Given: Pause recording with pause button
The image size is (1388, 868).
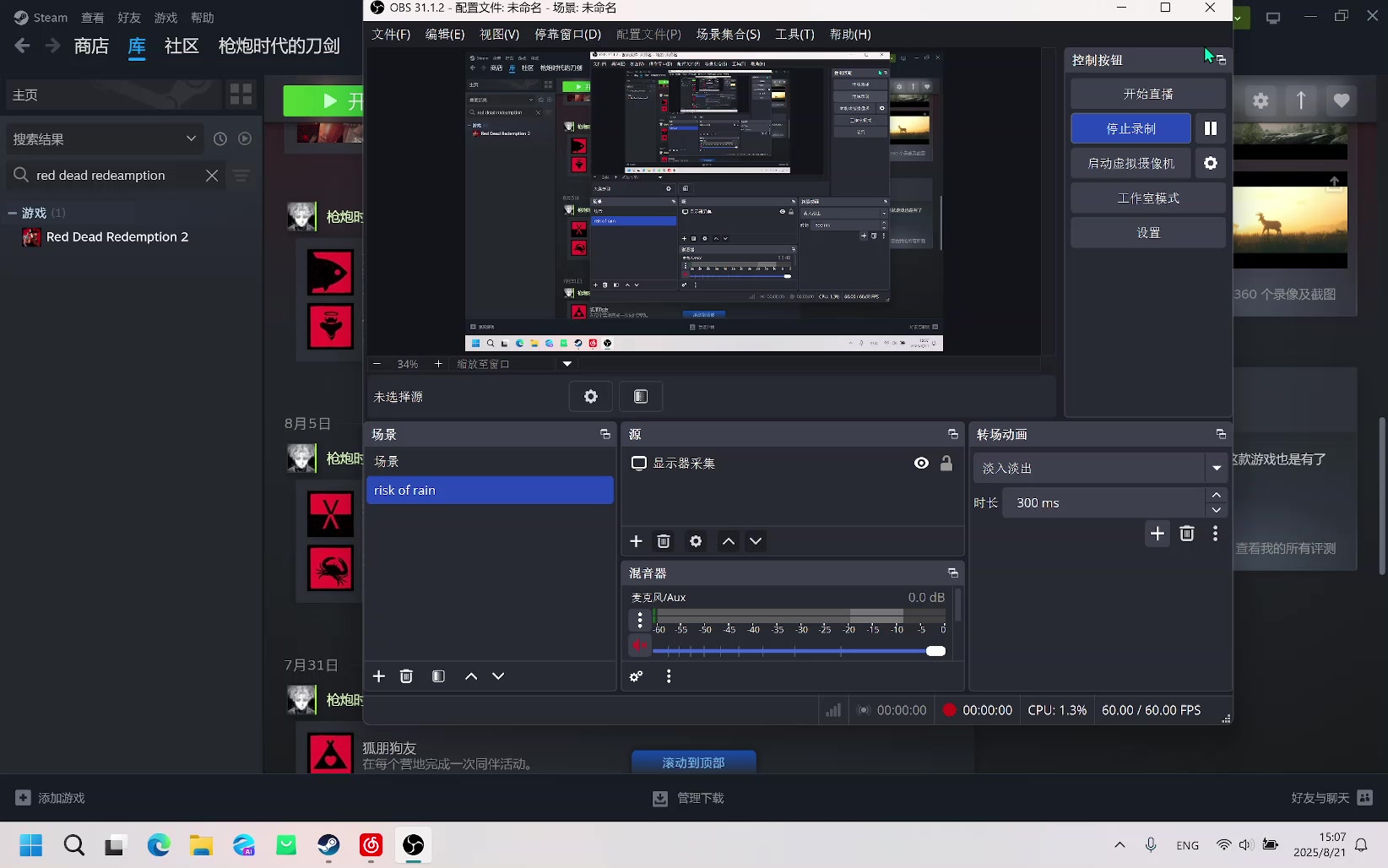Looking at the screenshot, I should pos(1211,128).
